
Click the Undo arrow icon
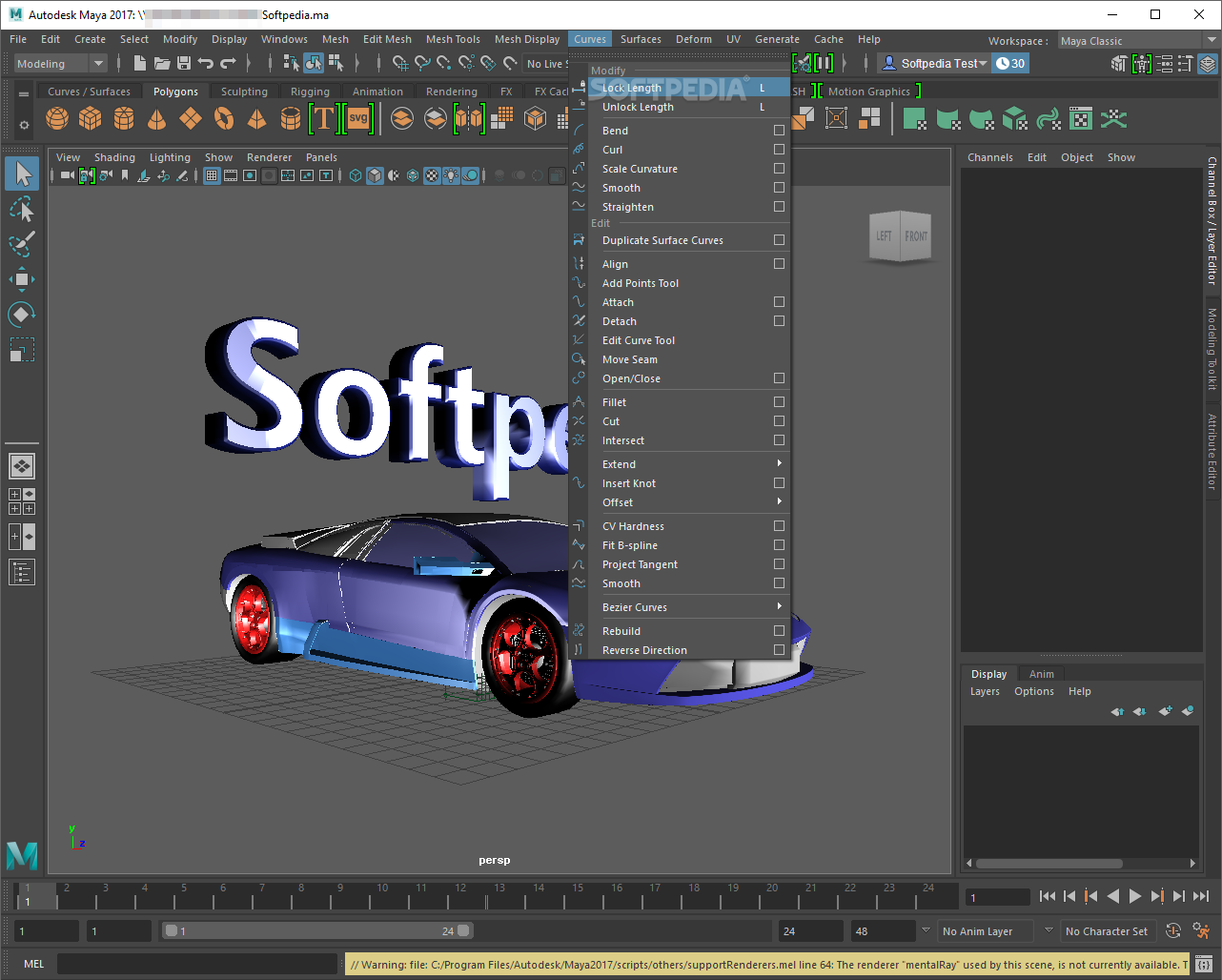205,64
